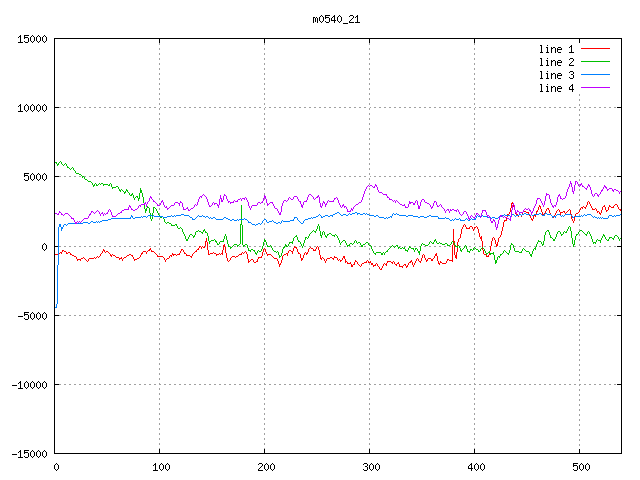Click the x-axis label 400
Viewport: 640px width, 480px height.
coord(476,467)
